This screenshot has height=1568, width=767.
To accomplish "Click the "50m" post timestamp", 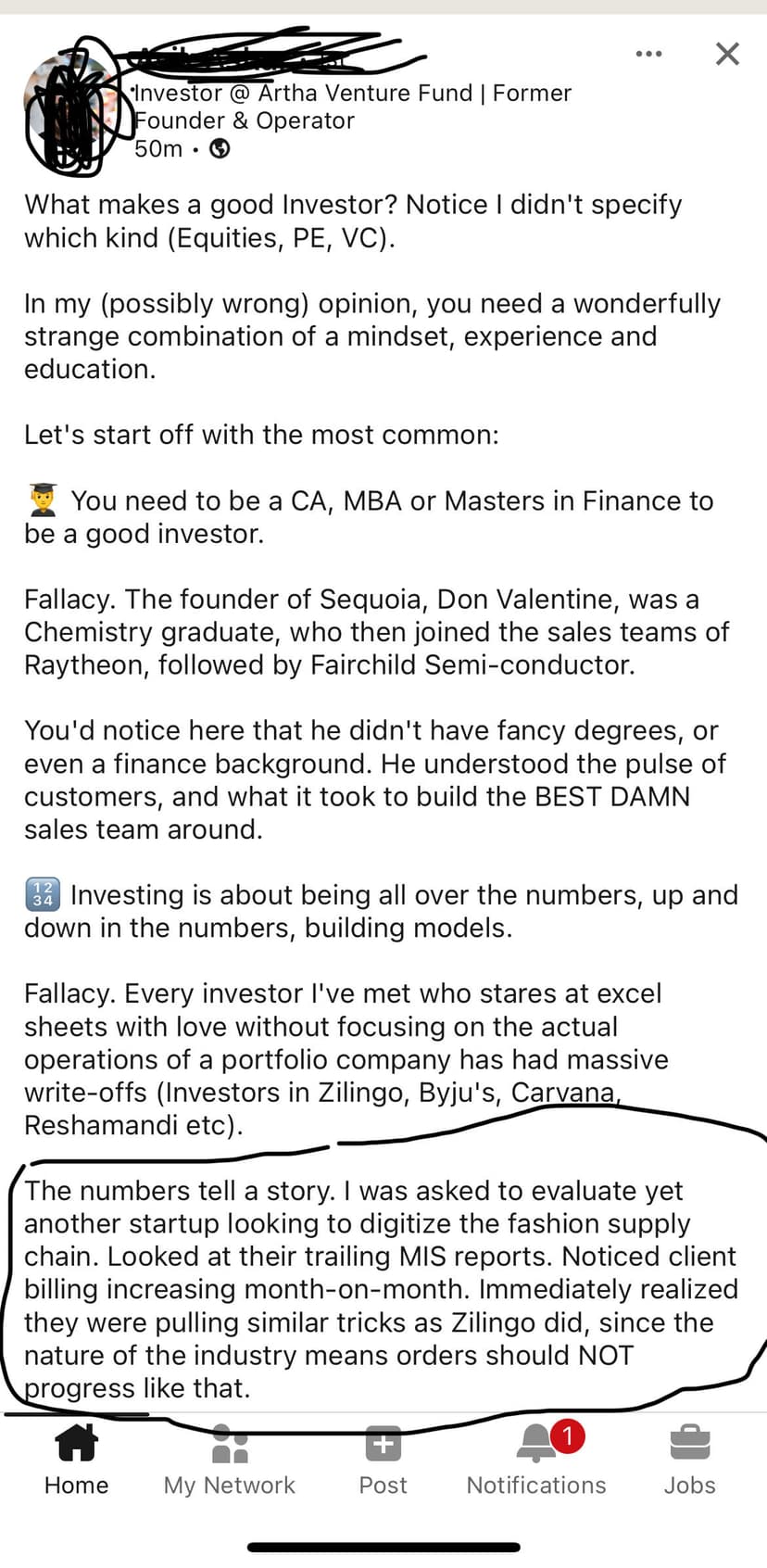I will [x=158, y=149].
